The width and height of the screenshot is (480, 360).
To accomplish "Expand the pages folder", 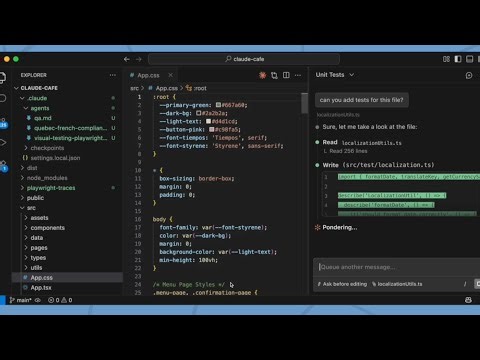I will 26,248.
